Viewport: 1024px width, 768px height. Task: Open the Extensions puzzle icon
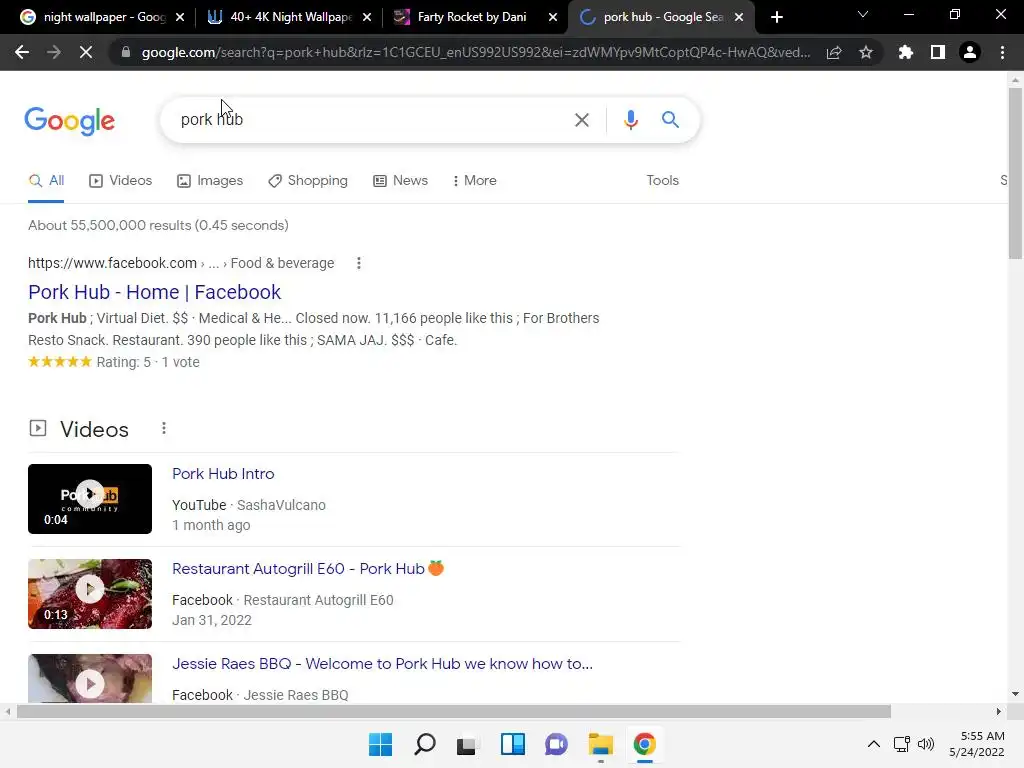click(x=905, y=52)
